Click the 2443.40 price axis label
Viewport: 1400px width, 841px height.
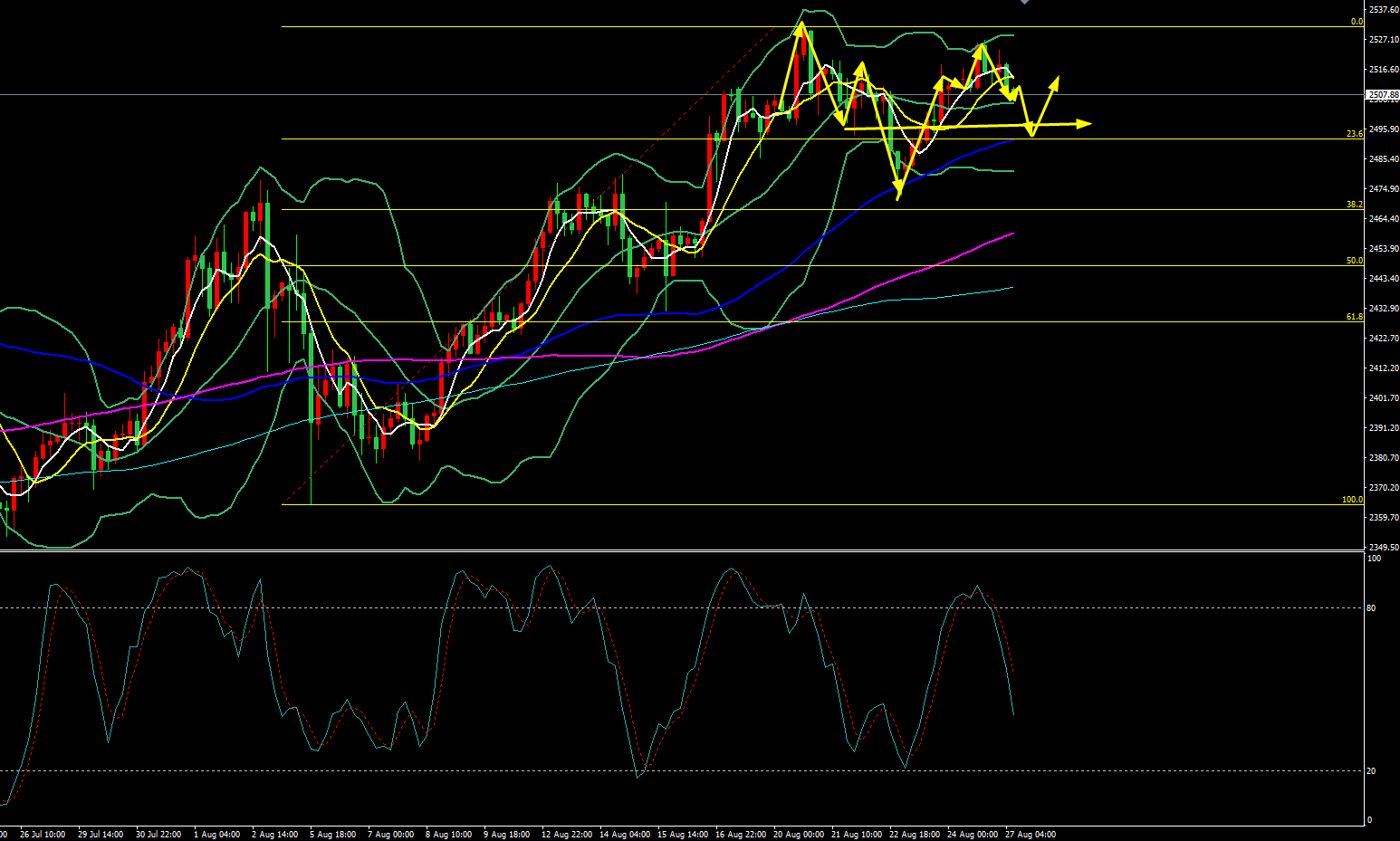(x=1385, y=279)
